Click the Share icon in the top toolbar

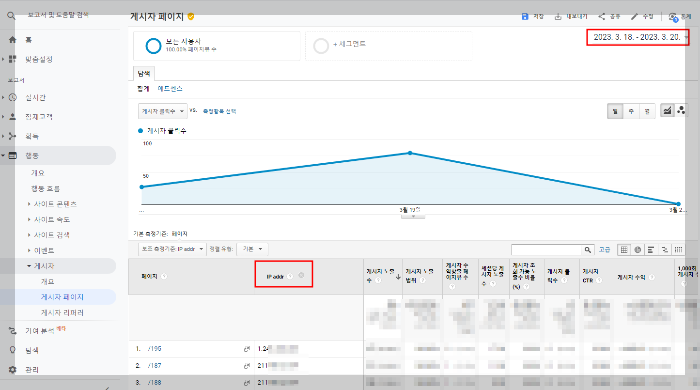tap(602, 17)
